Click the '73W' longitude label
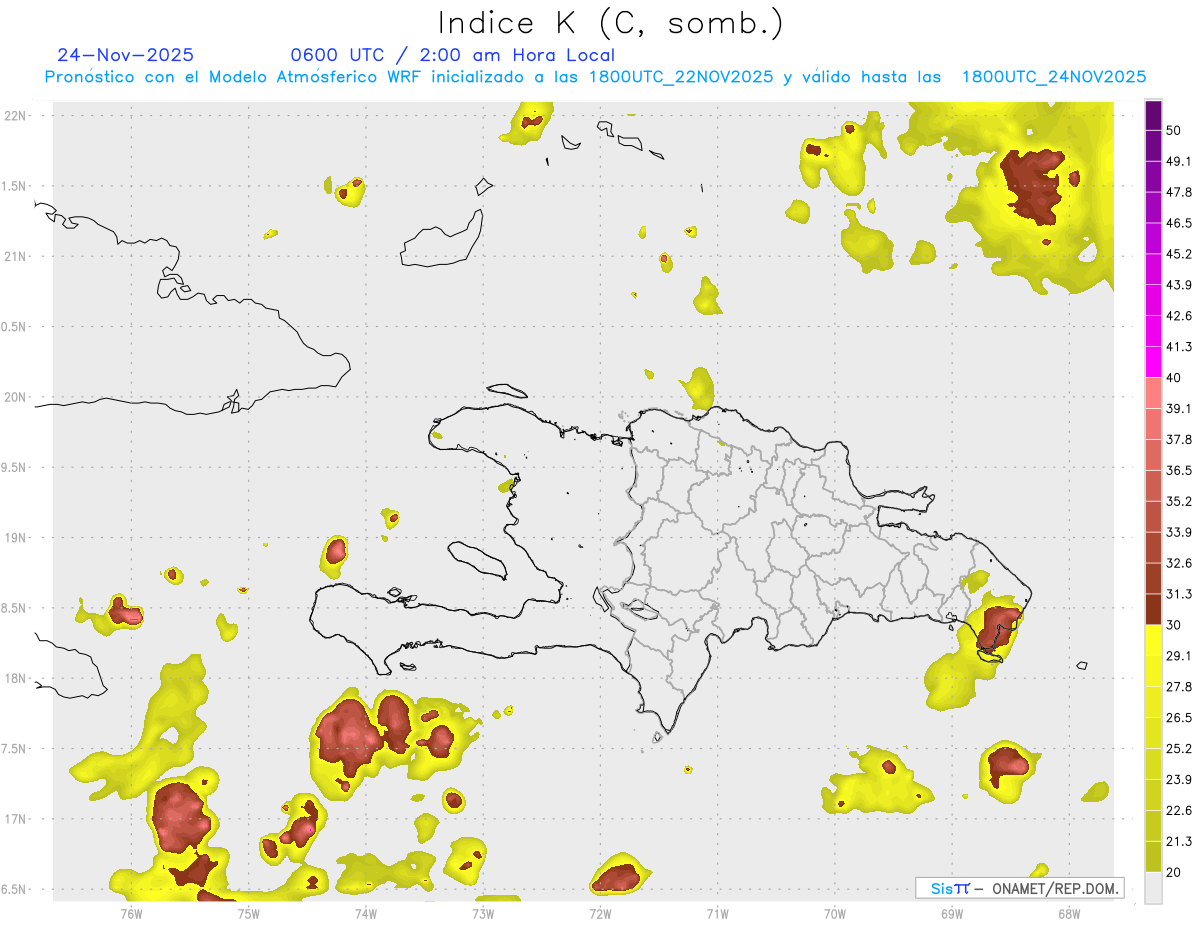Viewport: 1200px width, 927px height. 482,913
